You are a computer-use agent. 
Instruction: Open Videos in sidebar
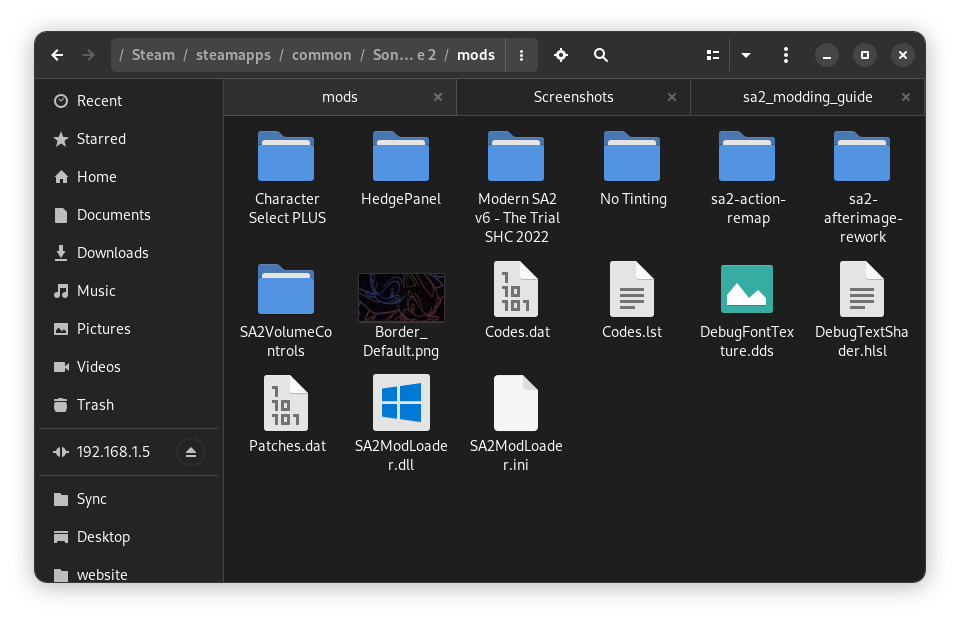[129, 367]
